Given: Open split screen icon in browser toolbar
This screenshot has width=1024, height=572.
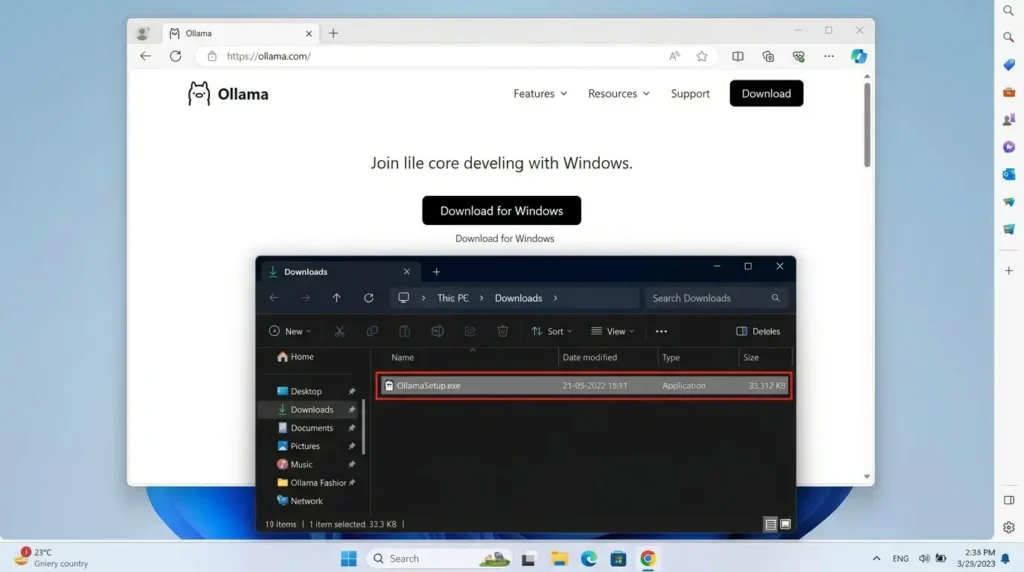Looking at the screenshot, I should coord(738,56).
